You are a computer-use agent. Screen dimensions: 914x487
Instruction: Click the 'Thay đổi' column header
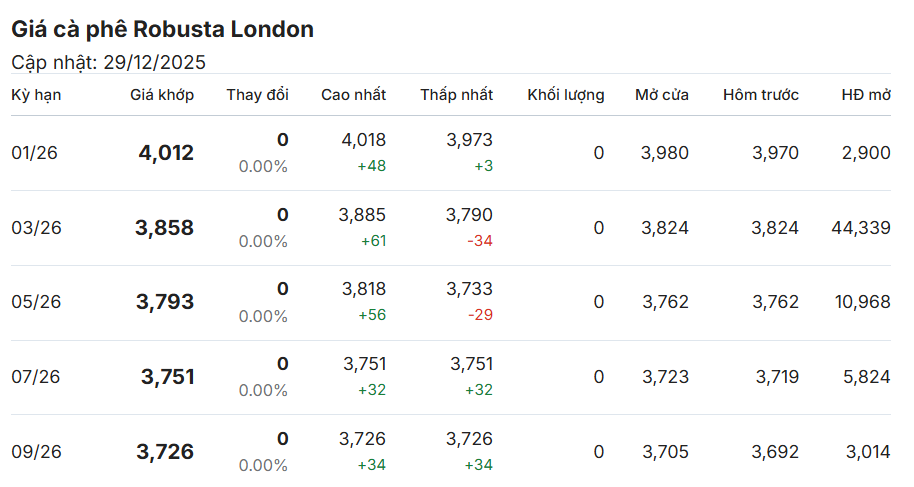pyautogui.click(x=257, y=95)
